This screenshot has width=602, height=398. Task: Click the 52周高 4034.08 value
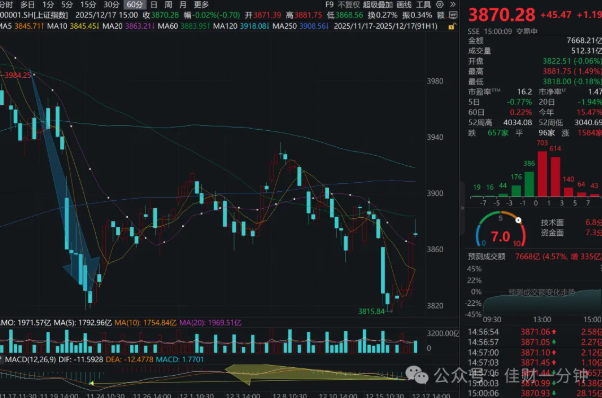click(x=517, y=122)
